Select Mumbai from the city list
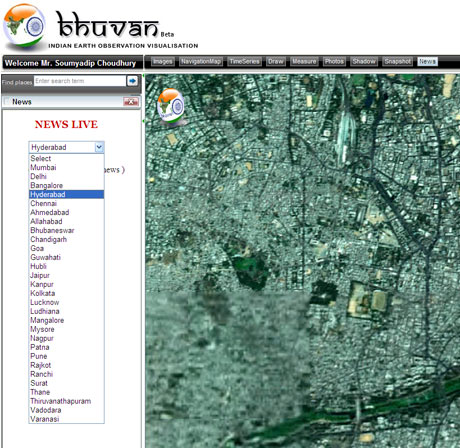The width and height of the screenshot is (460, 448). click(x=67, y=167)
